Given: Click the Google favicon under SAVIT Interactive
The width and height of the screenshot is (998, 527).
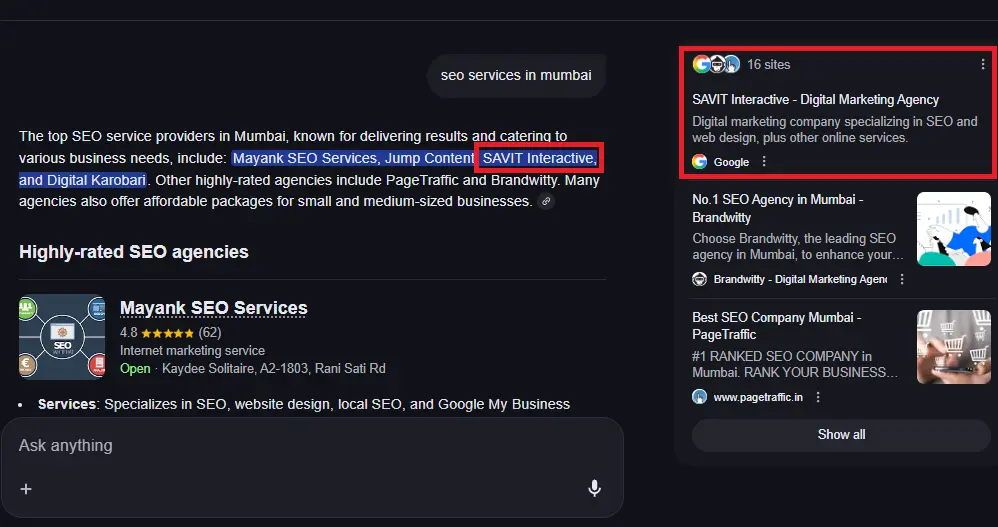Looking at the screenshot, I should click(699, 162).
